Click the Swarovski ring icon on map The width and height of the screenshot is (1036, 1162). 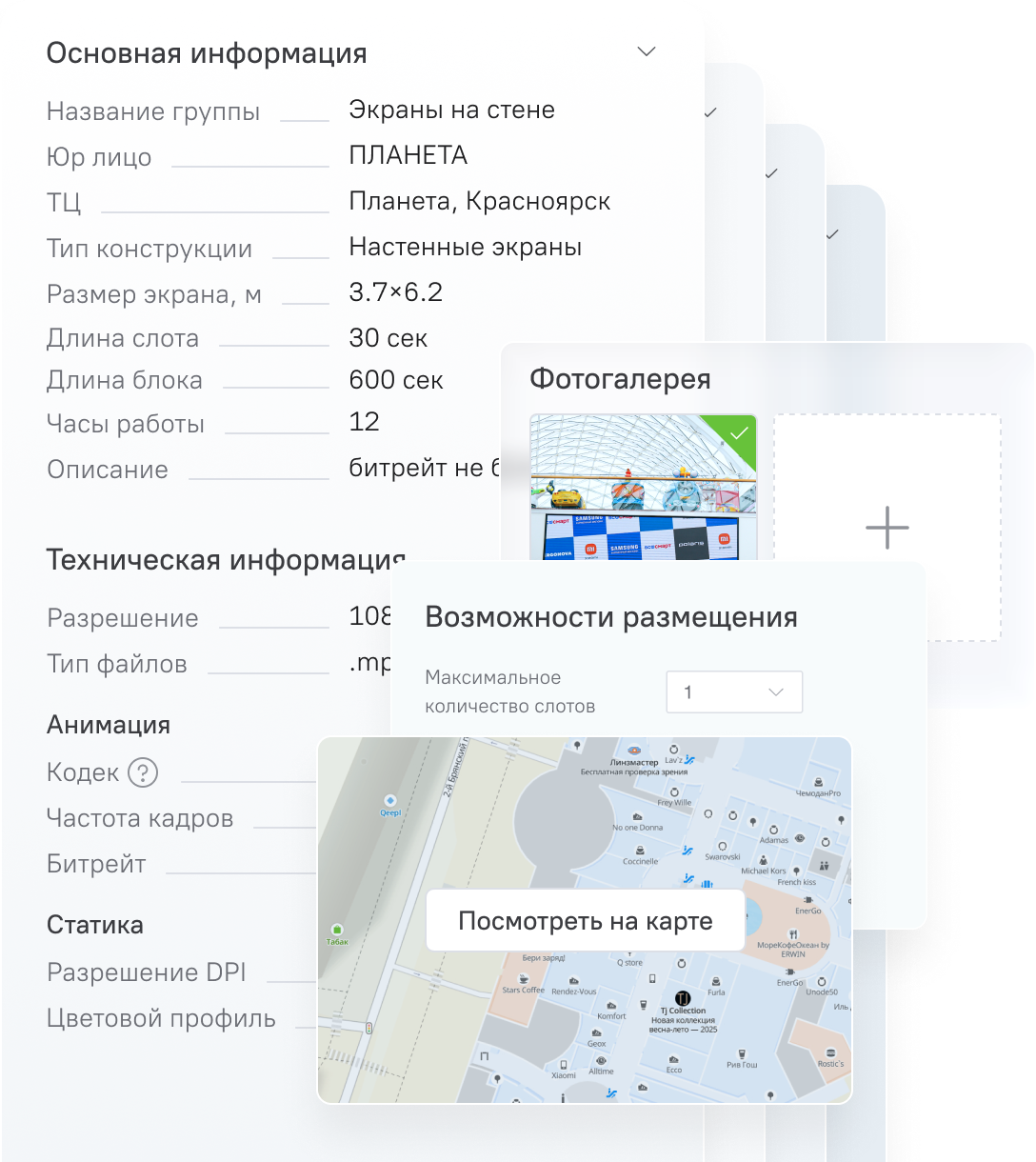[x=722, y=844]
